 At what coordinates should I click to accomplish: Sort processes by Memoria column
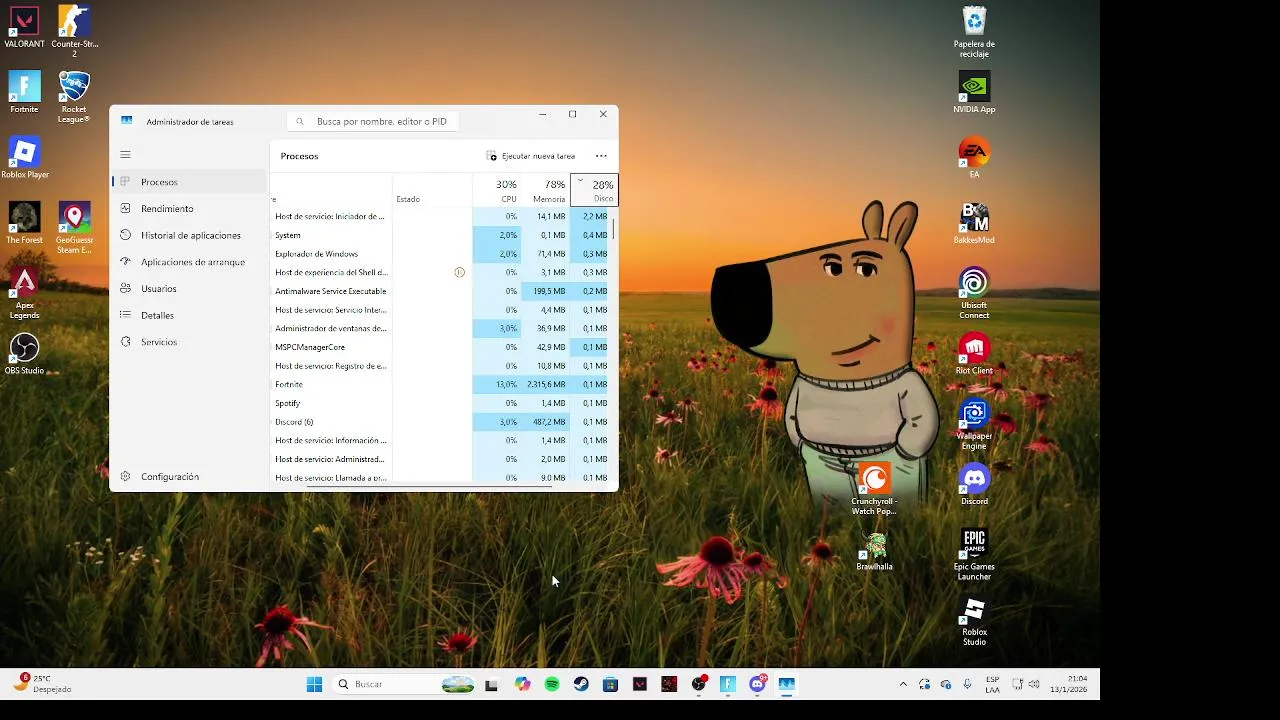[545, 190]
